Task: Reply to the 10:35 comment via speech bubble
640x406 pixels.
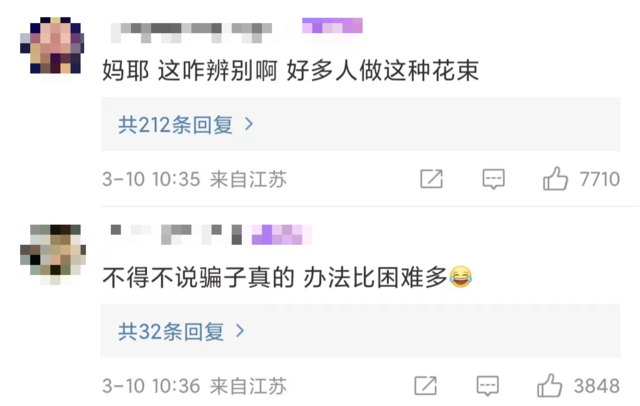Action: click(493, 179)
